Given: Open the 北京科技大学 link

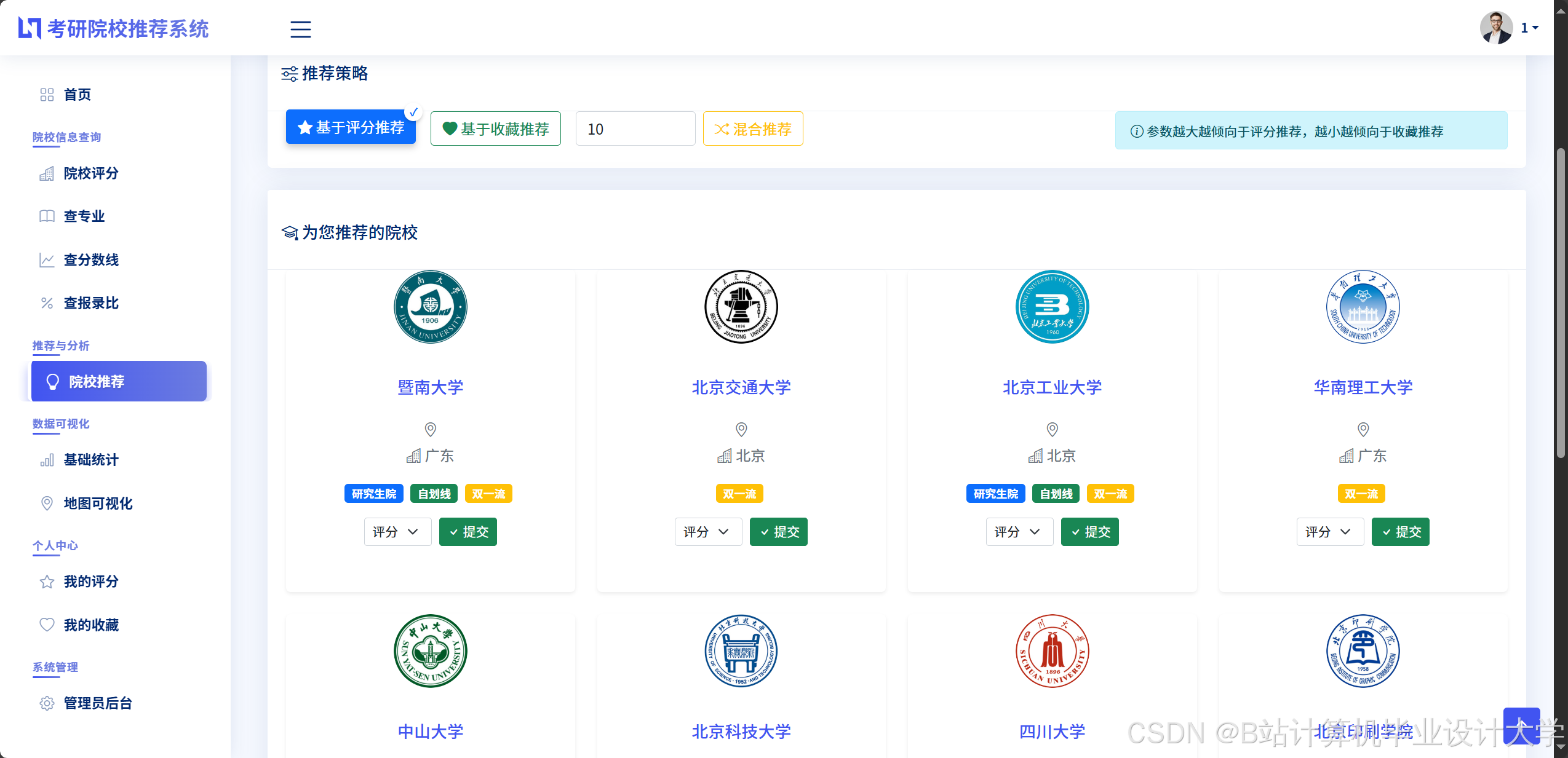Looking at the screenshot, I should tap(741, 732).
